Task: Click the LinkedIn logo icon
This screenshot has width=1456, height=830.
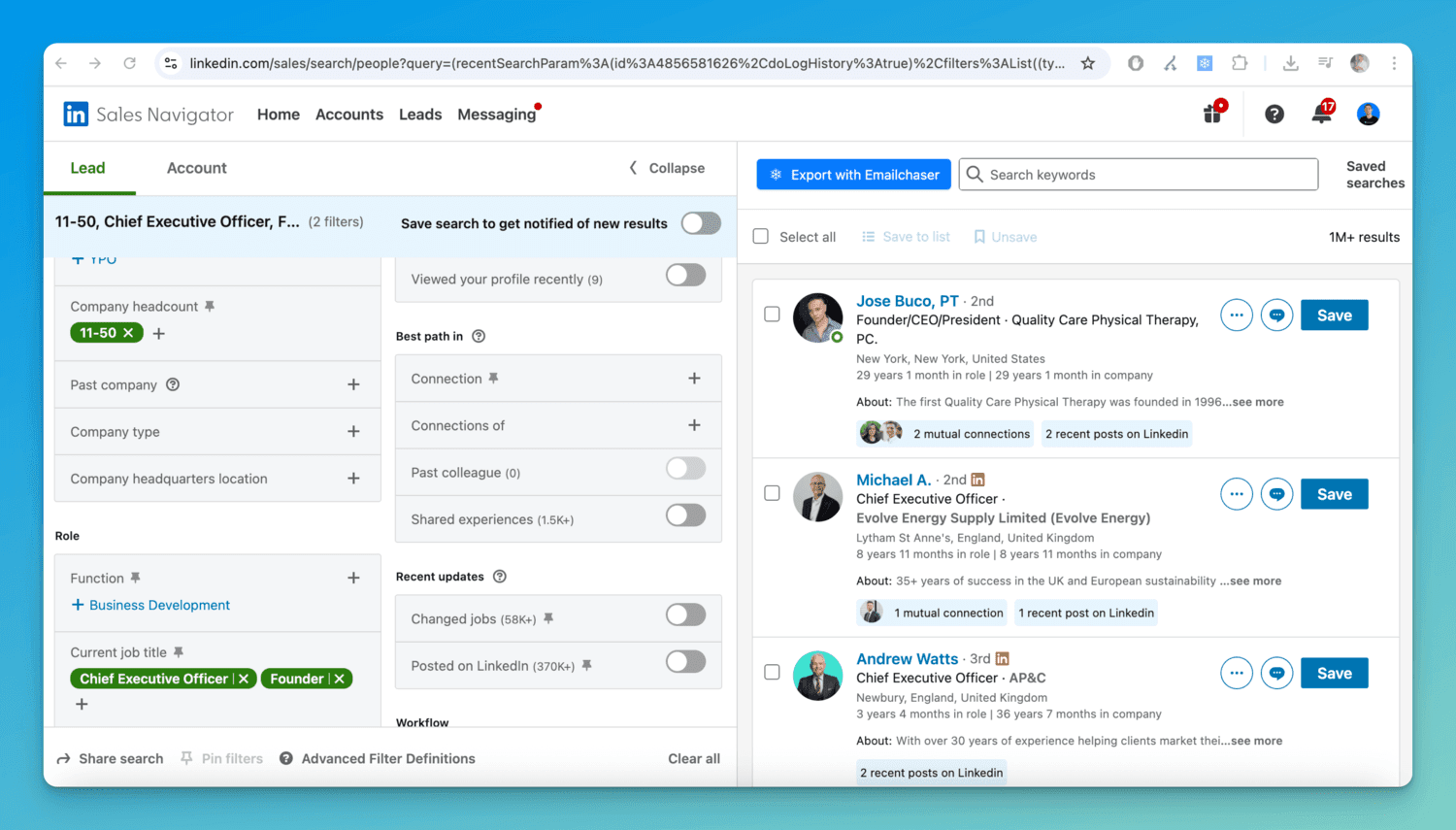Action: tap(76, 115)
